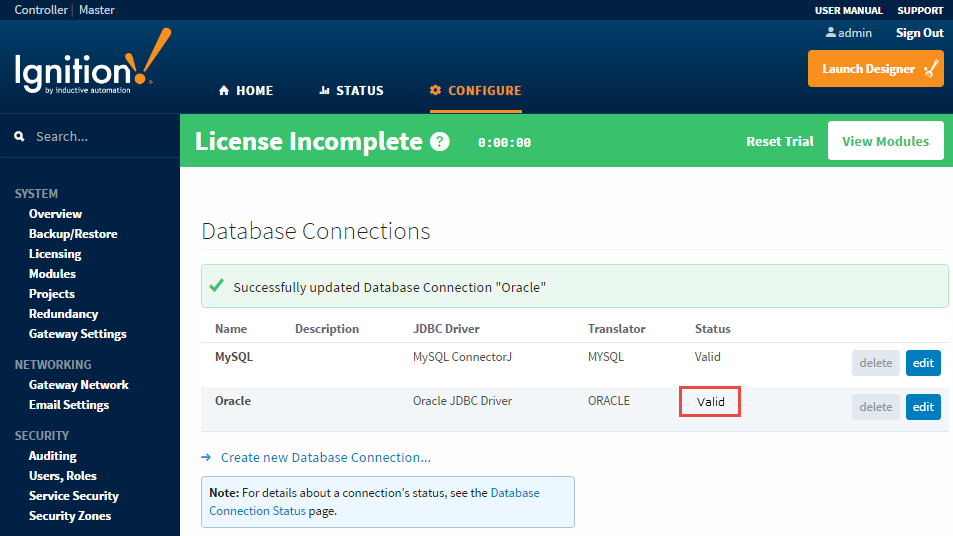953x536 pixels.
Task: Open Projects page
Action: pyautogui.click(x=52, y=294)
